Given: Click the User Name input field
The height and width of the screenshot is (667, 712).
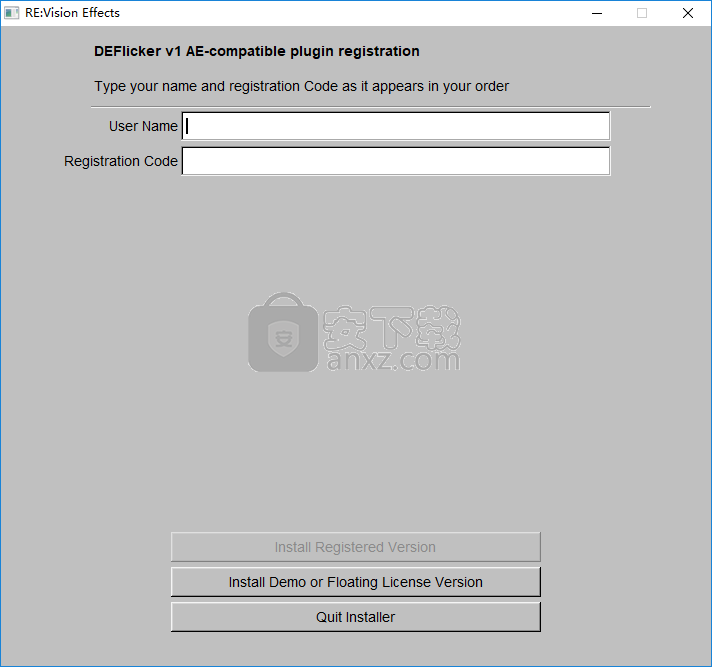Looking at the screenshot, I should pyautogui.click(x=396, y=126).
